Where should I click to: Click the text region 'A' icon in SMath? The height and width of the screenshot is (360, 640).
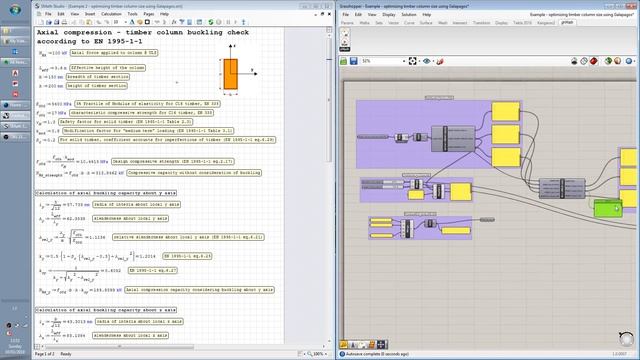coord(132,22)
